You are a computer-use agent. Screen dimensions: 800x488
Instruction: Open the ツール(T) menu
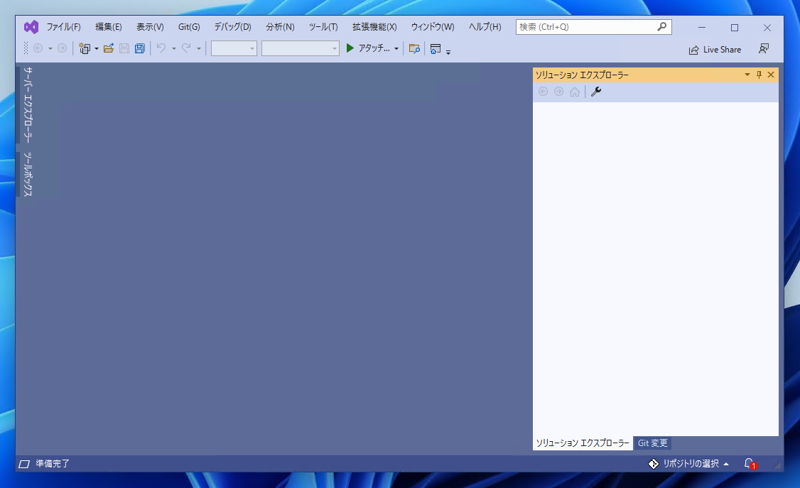click(323, 27)
